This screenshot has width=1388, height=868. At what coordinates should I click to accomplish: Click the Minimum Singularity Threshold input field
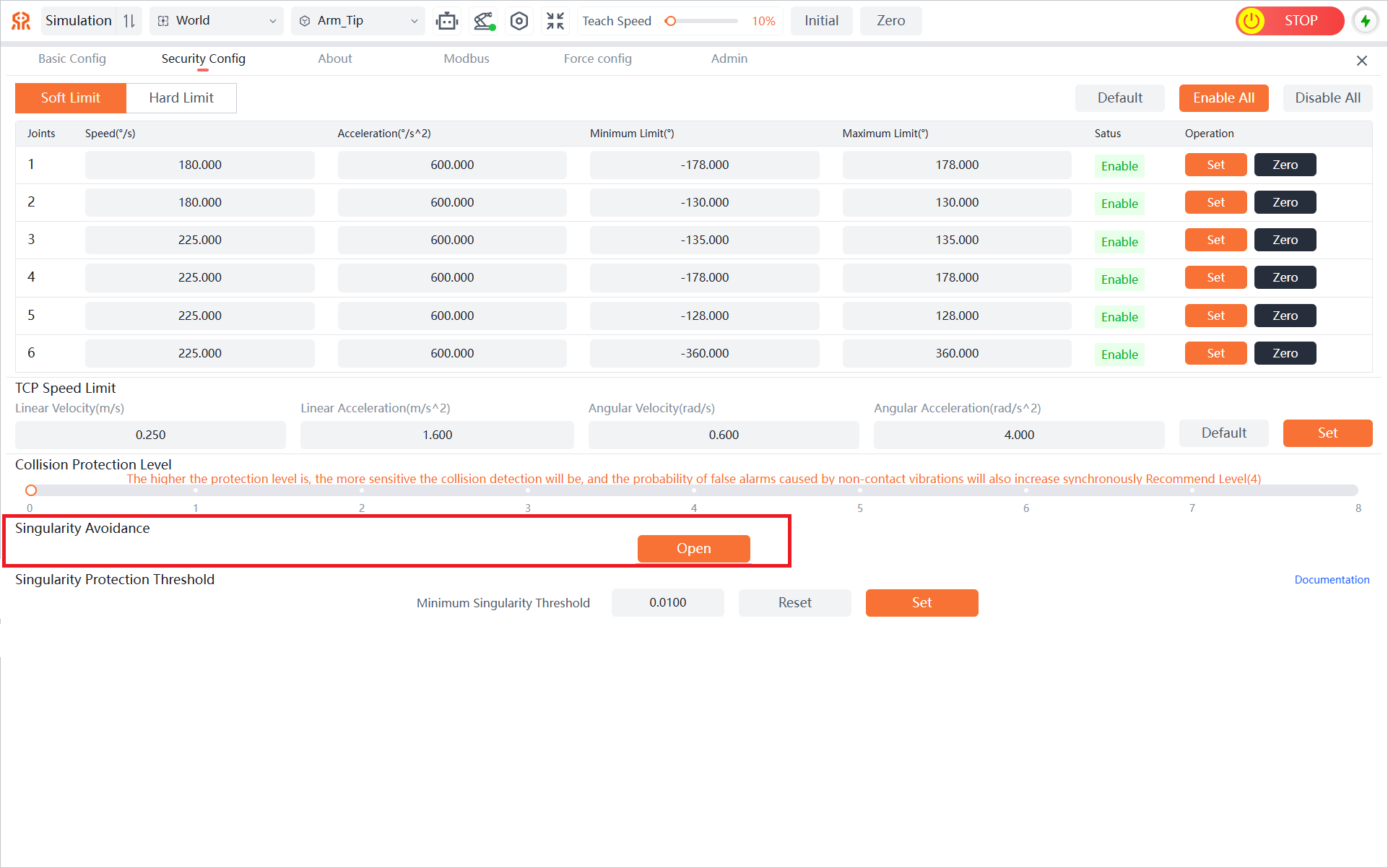pyautogui.click(x=667, y=603)
